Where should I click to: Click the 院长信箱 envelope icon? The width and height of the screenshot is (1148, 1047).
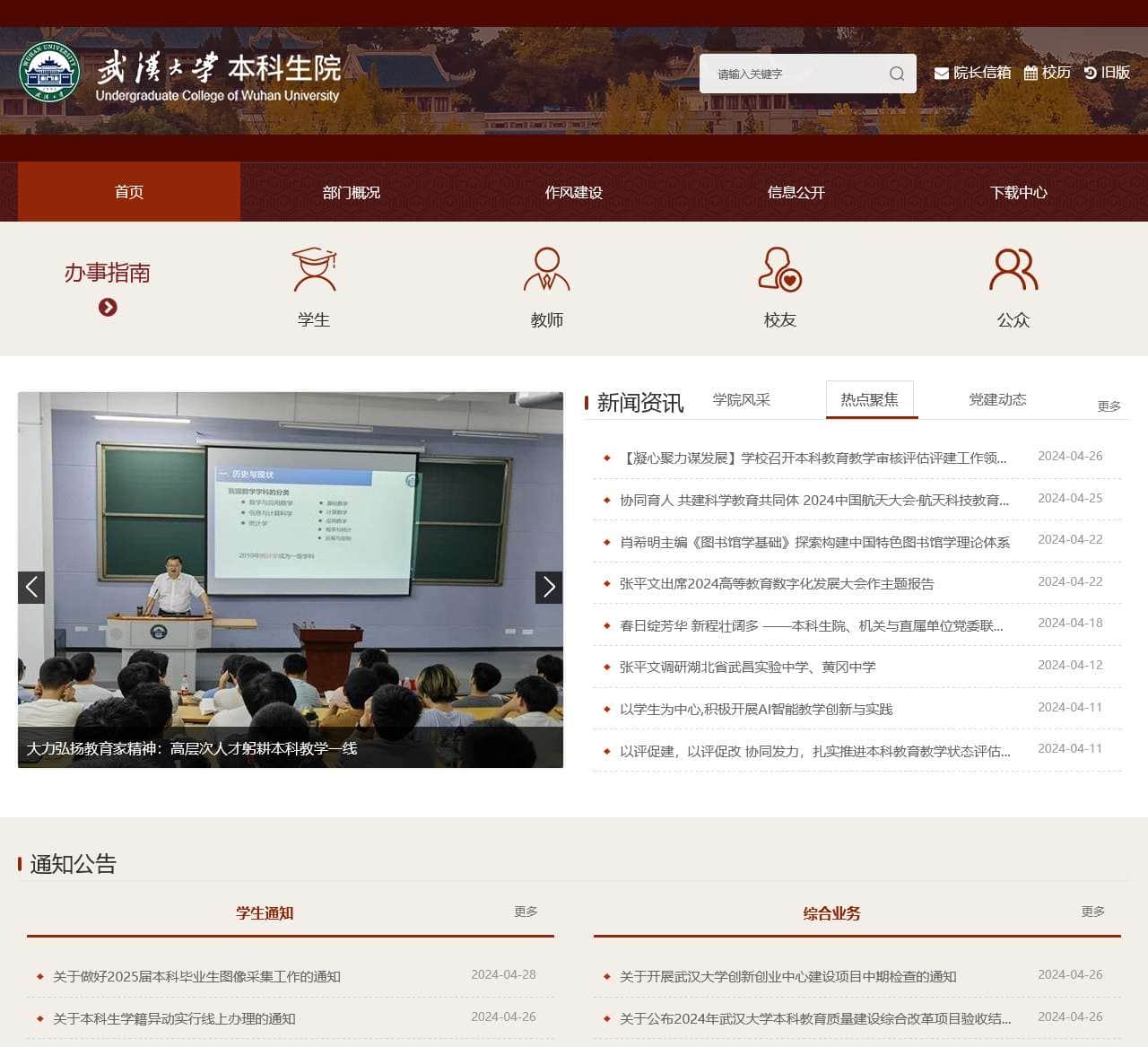pos(941,73)
